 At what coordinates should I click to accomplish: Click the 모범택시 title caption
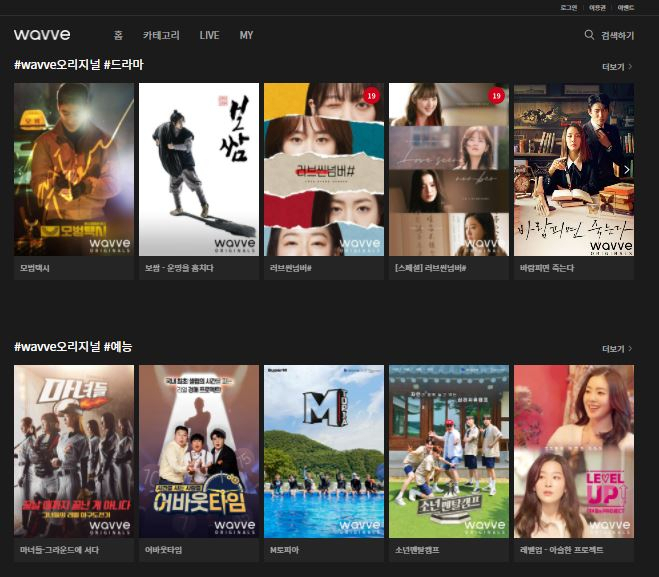pyautogui.click(x=34, y=268)
